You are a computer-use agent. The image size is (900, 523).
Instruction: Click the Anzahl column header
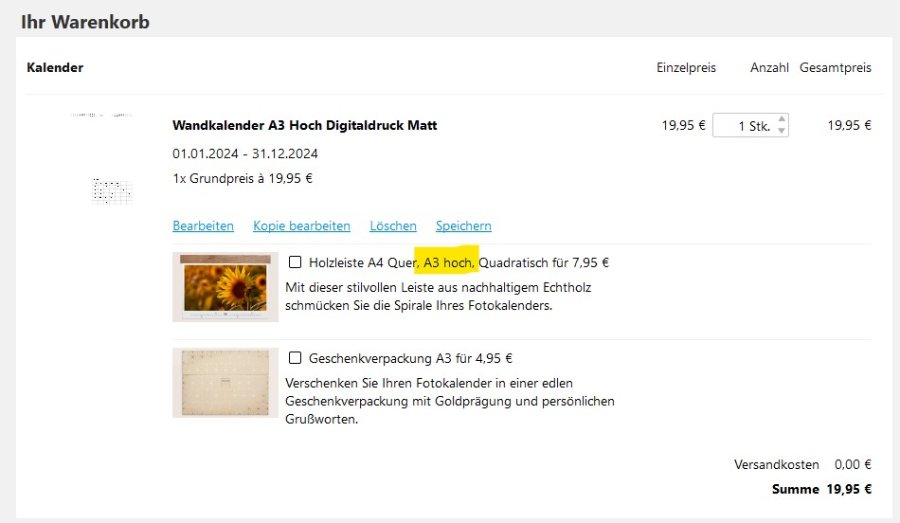(x=769, y=68)
